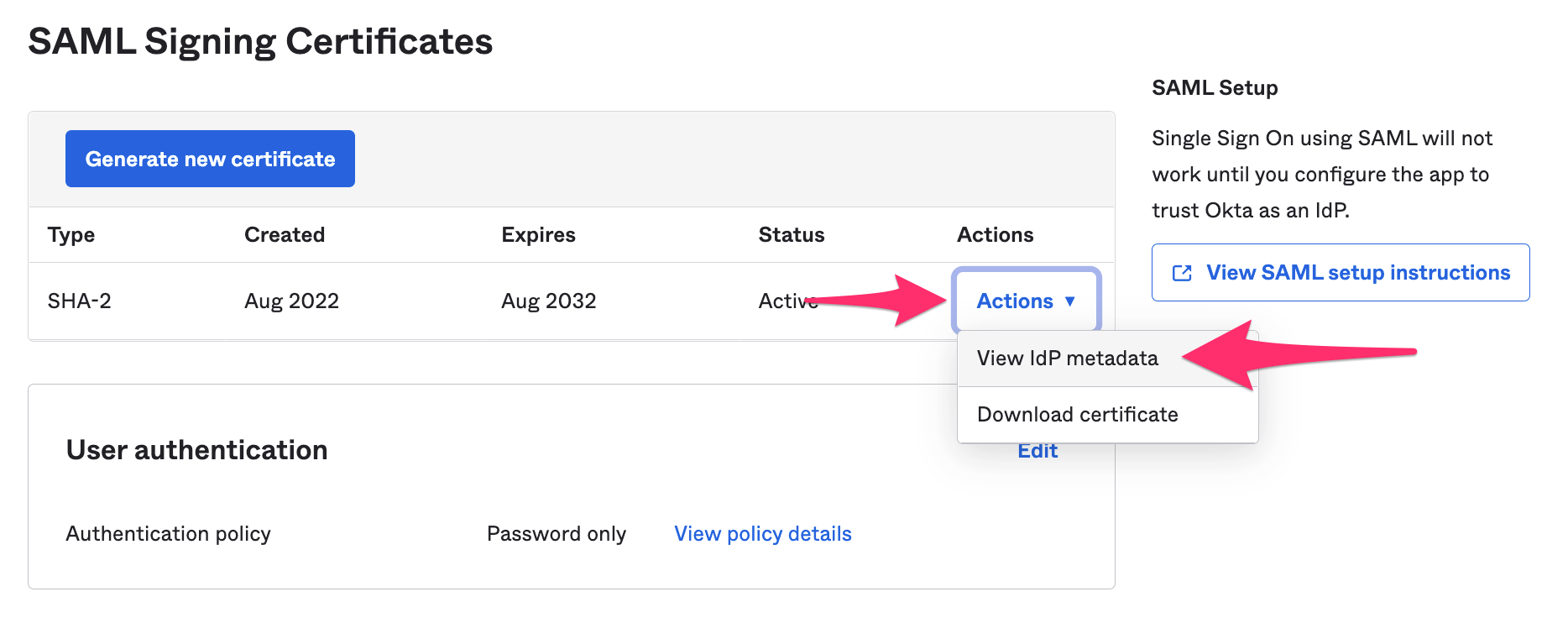This screenshot has height=623, width=1568.
Task: Click the Type column header
Action: 71,235
